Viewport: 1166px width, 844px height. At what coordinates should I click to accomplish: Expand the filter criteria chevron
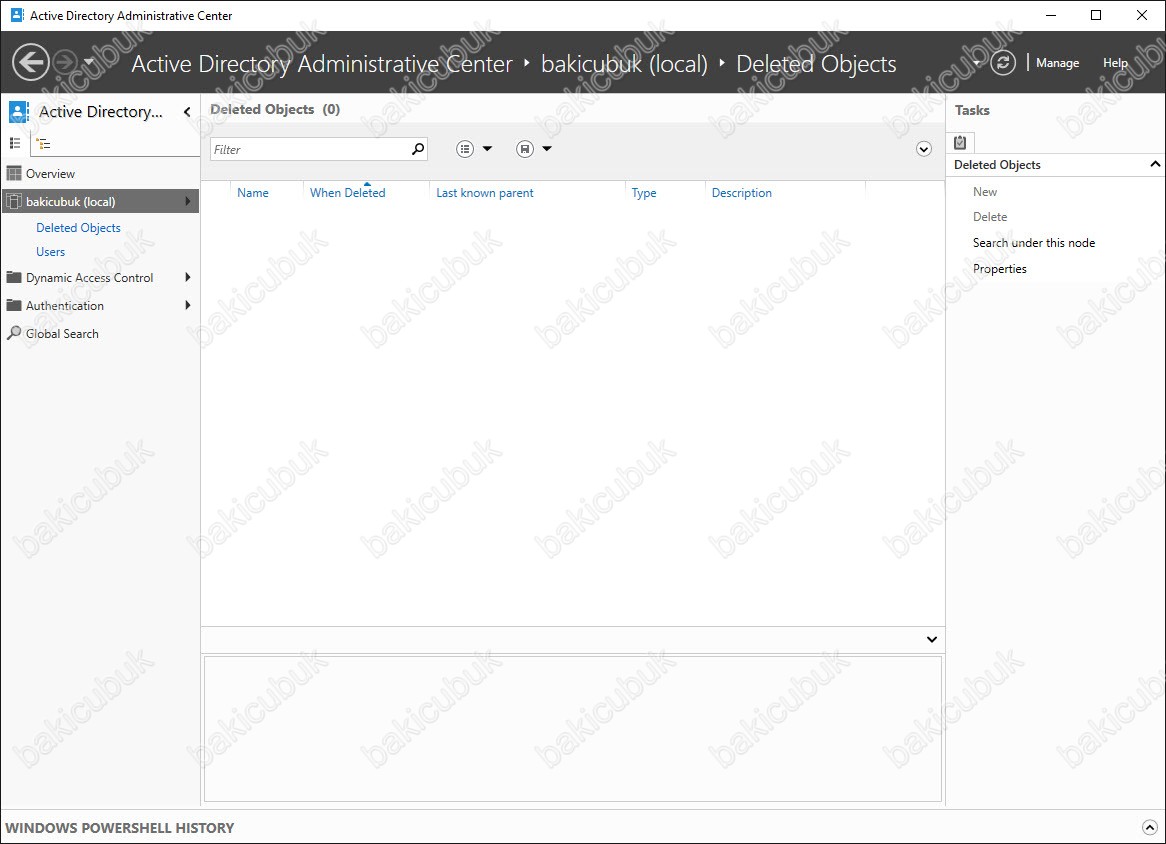pyautogui.click(x=924, y=149)
